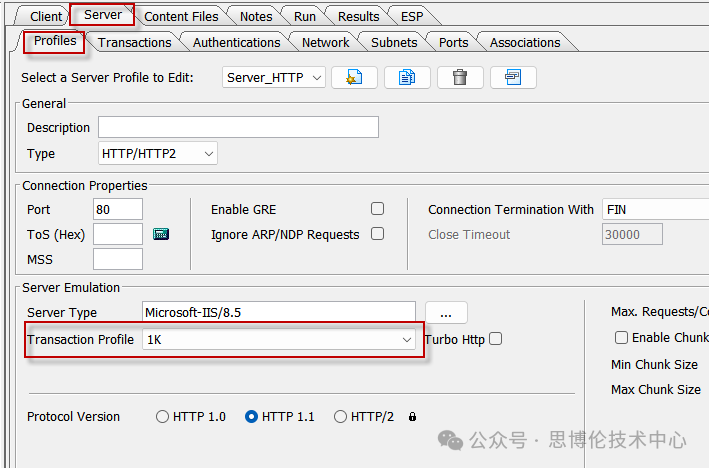
Task: Enable the Turbo Http checkbox
Action: [496, 339]
